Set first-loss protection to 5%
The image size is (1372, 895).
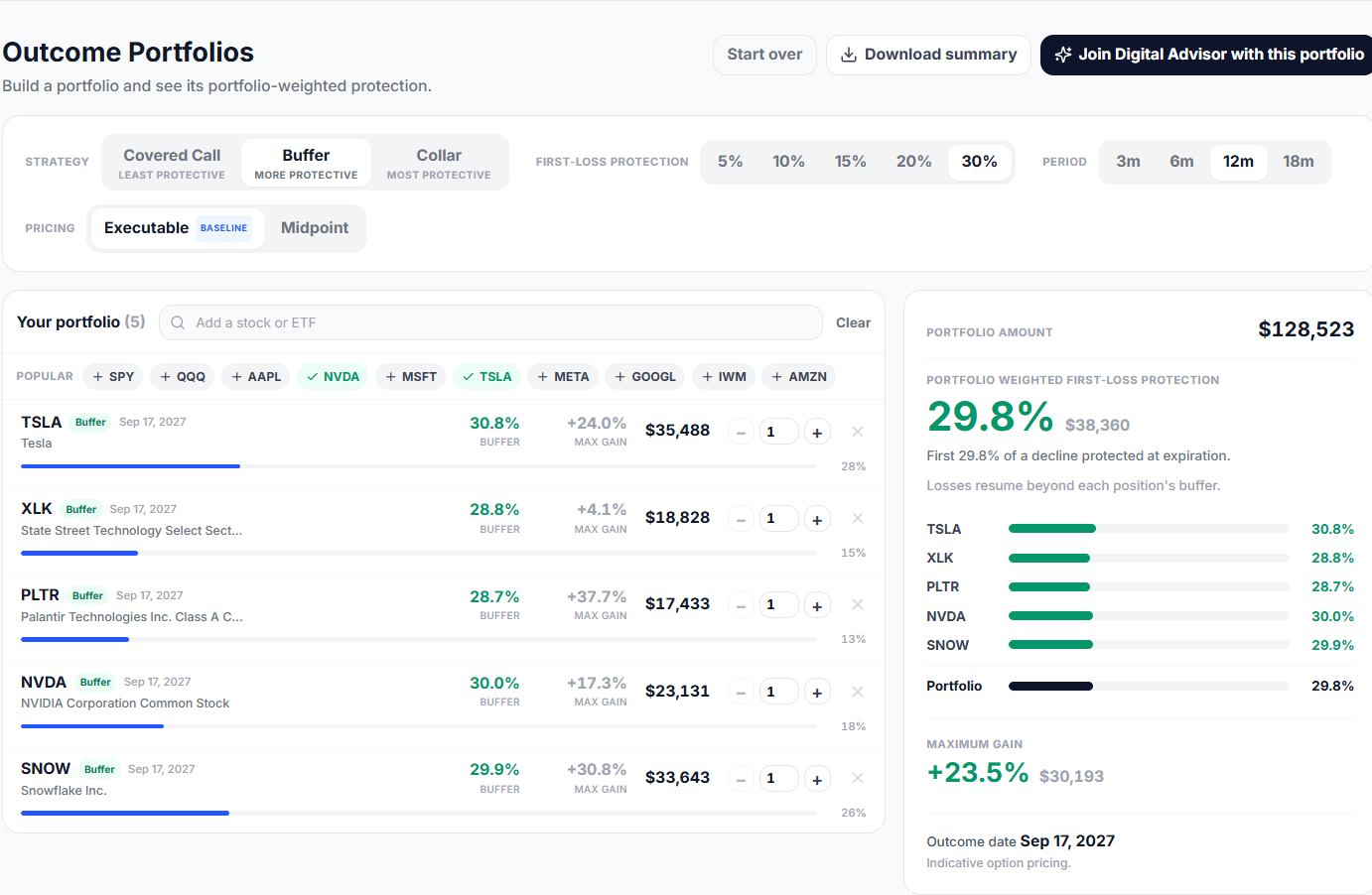(731, 162)
